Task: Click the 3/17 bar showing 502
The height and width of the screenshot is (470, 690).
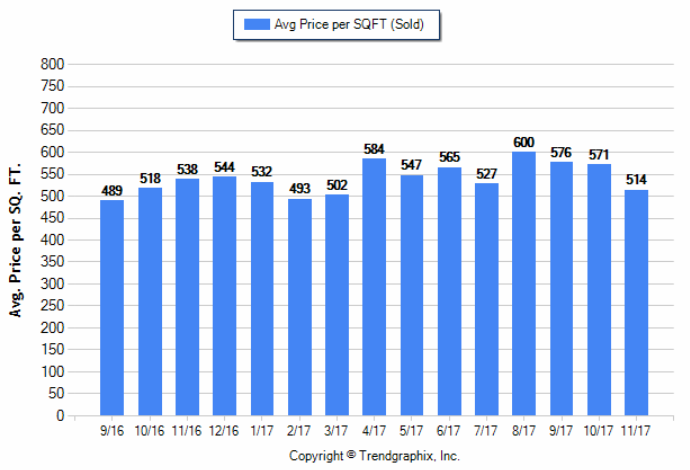Action: point(337,305)
